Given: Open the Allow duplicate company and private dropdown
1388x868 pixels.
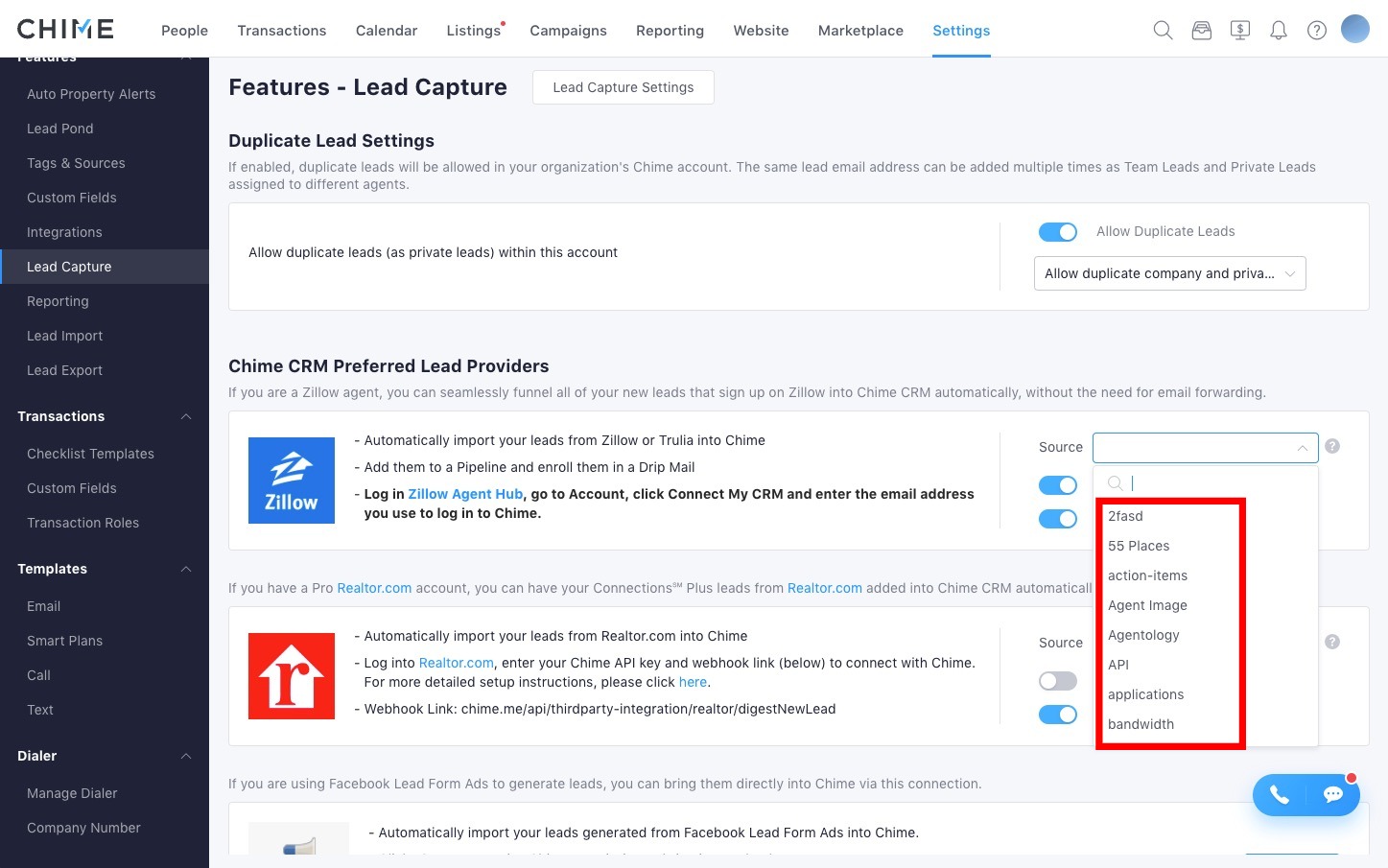Looking at the screenshot, I should 1169,273.
